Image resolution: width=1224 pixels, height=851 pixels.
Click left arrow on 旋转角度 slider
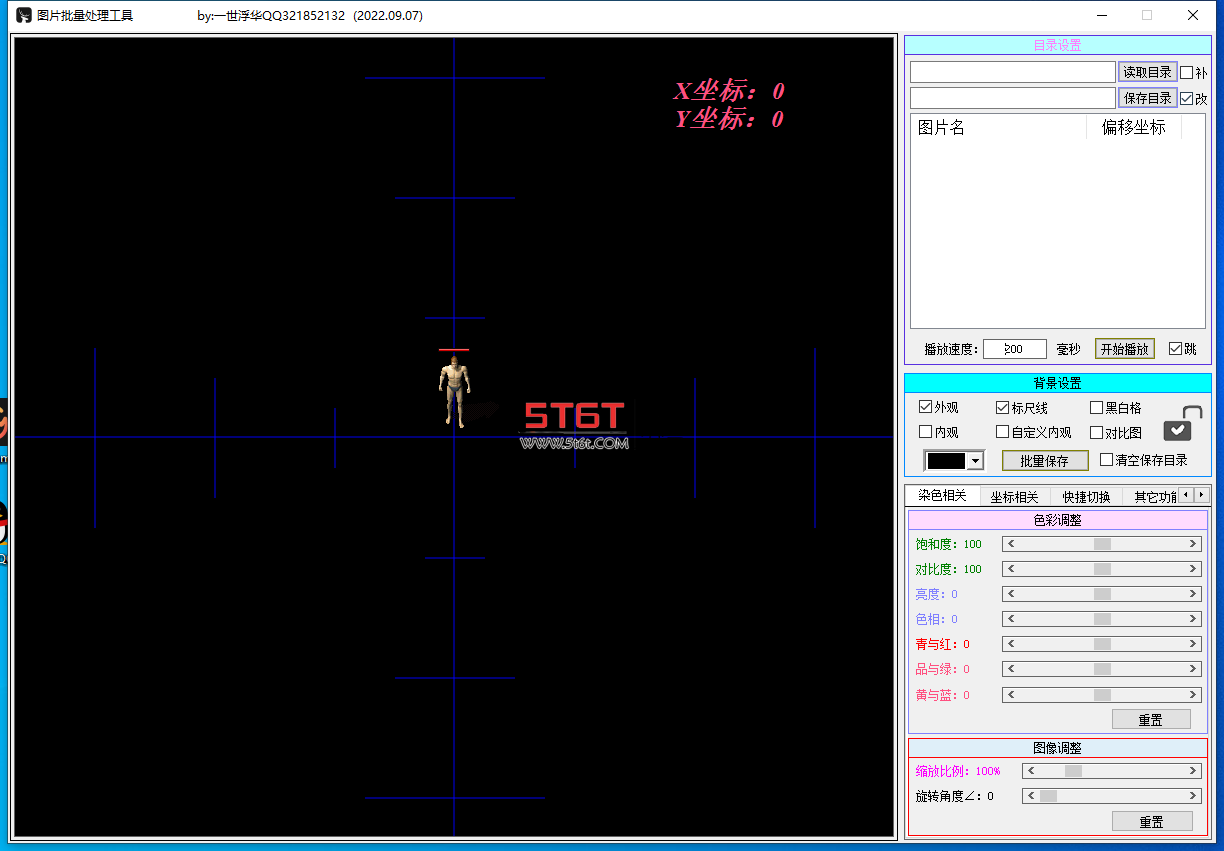pyautogui.click(x=1031, y=796)
